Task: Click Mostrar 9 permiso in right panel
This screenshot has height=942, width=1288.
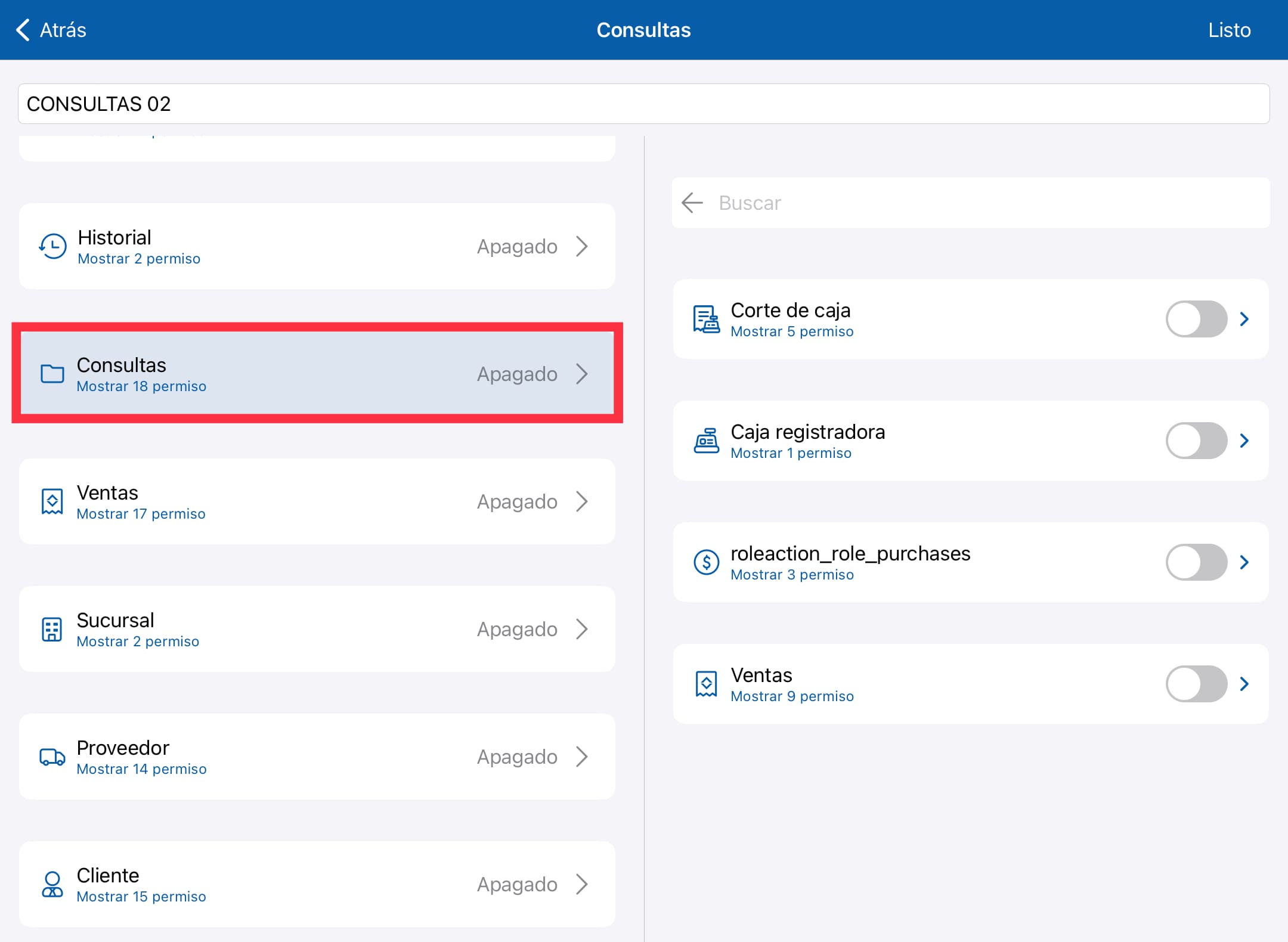Action: (792, 696)
